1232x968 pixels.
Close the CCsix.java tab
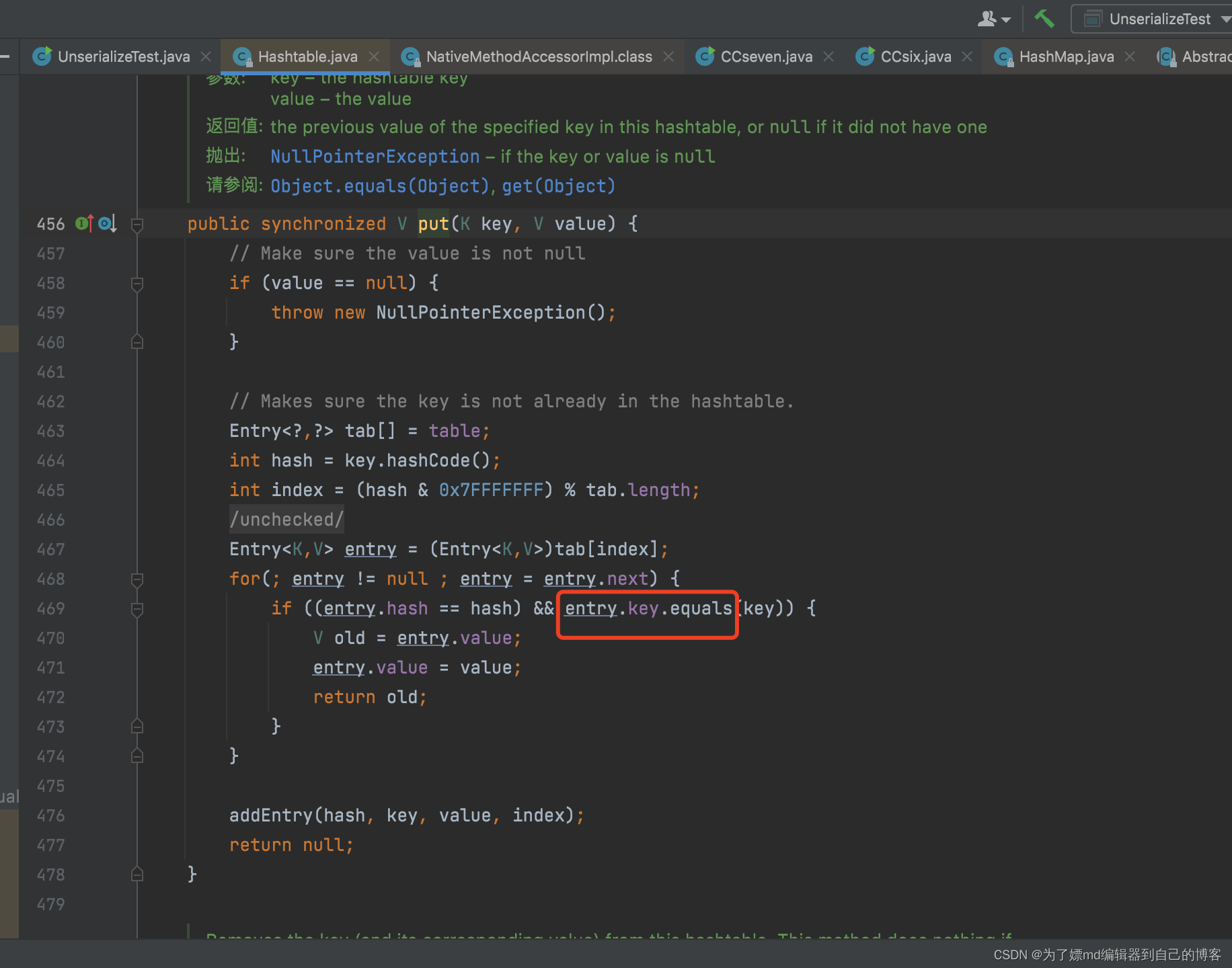967,56
